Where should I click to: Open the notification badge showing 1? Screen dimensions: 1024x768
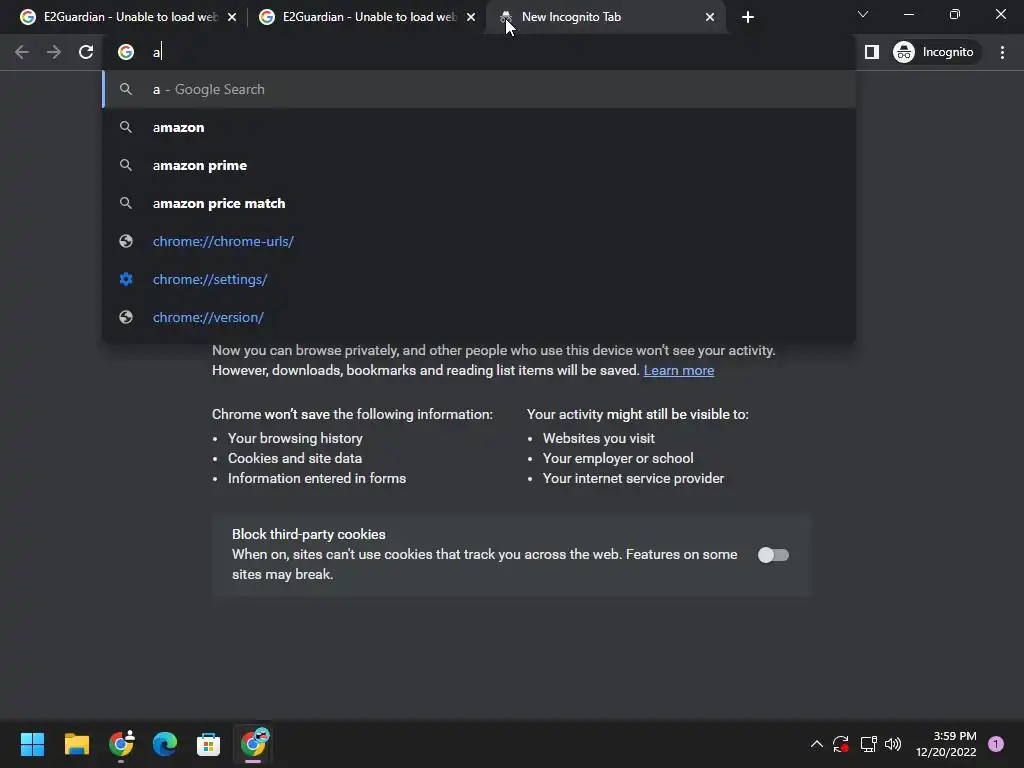[995, 744]
